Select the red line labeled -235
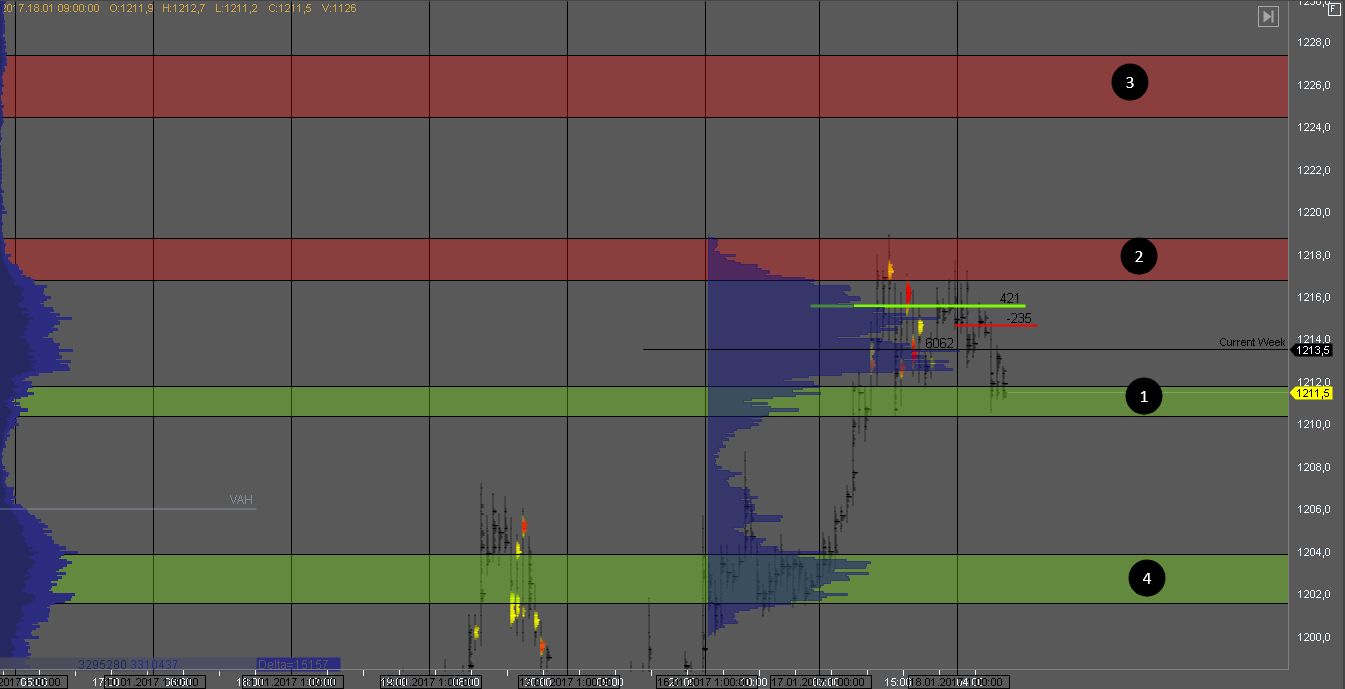 [995, 325]
